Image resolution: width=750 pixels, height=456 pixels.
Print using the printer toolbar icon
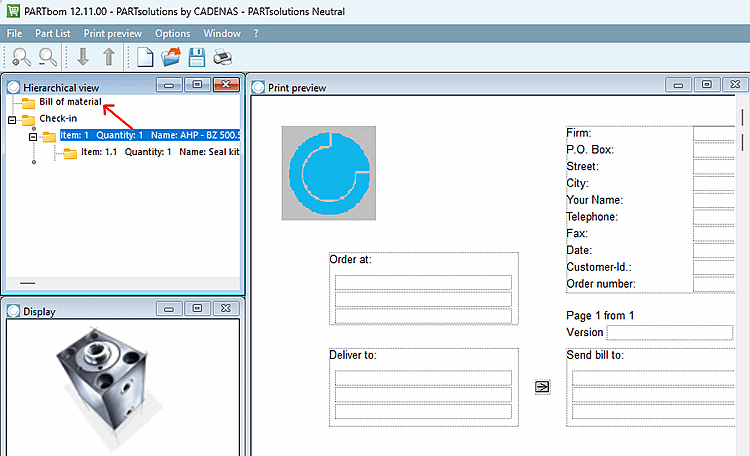[x=222, y=57]
